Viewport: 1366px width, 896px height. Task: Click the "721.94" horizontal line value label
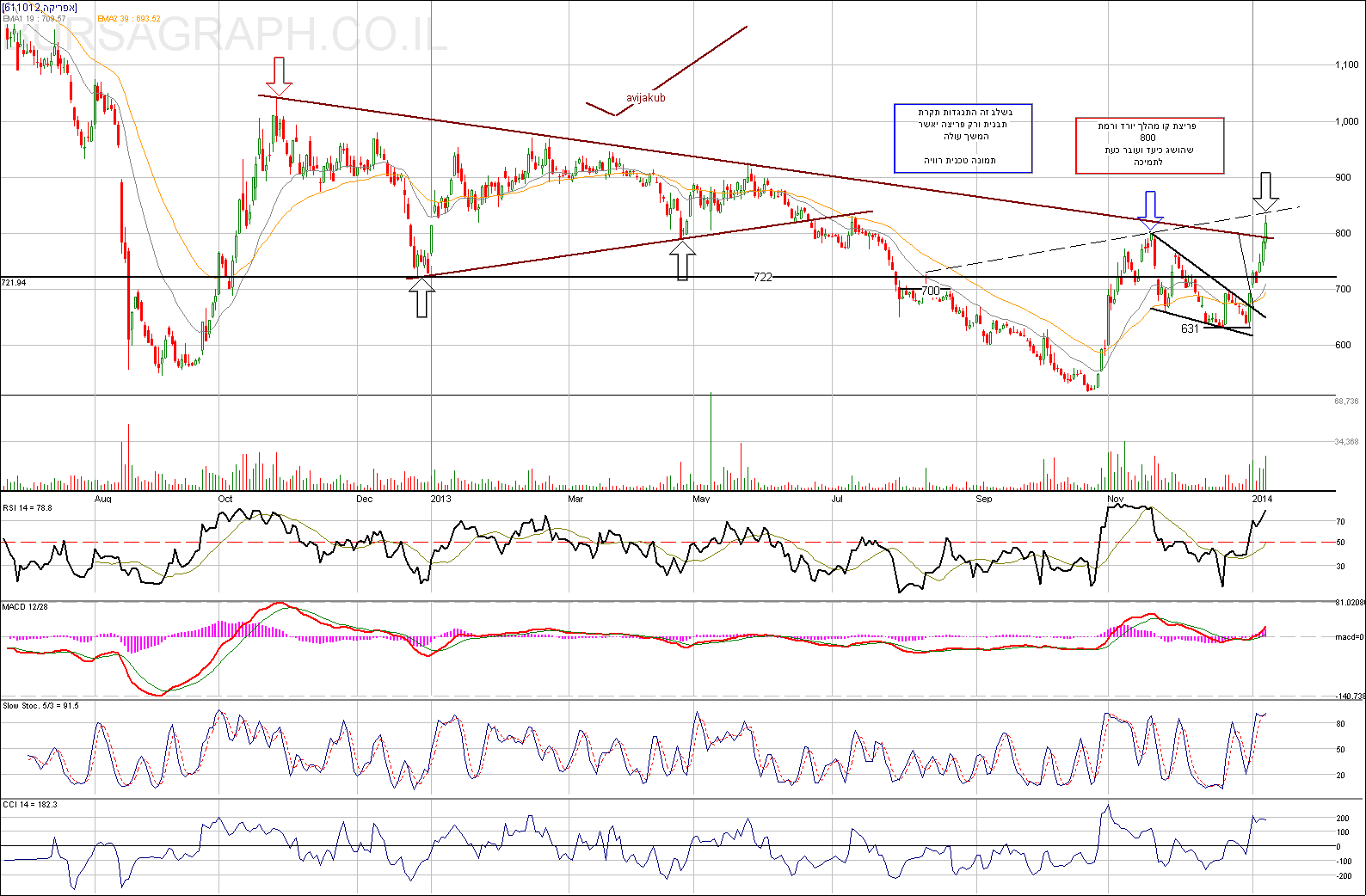[x=14, y=283]
